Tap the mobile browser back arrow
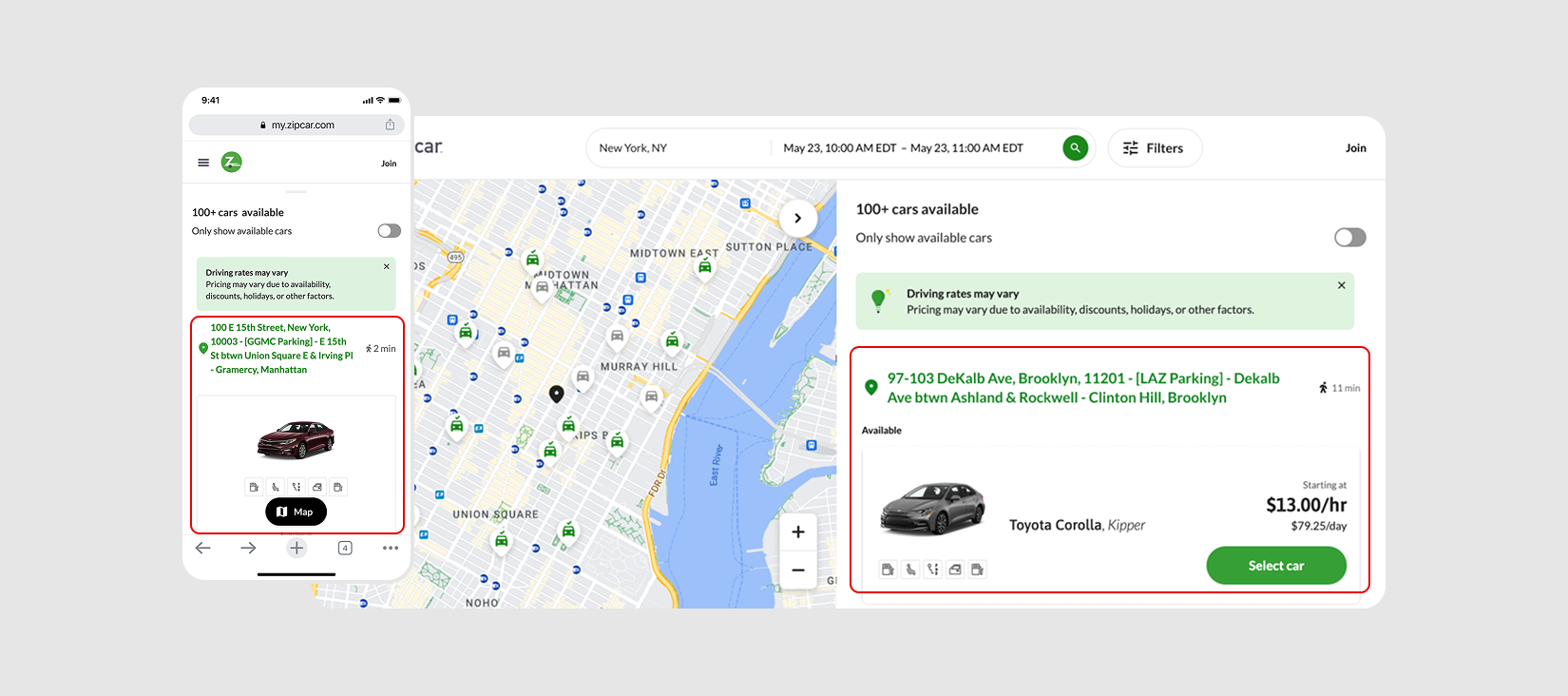This screenshot has width=1568, height=696. (202, 548)
